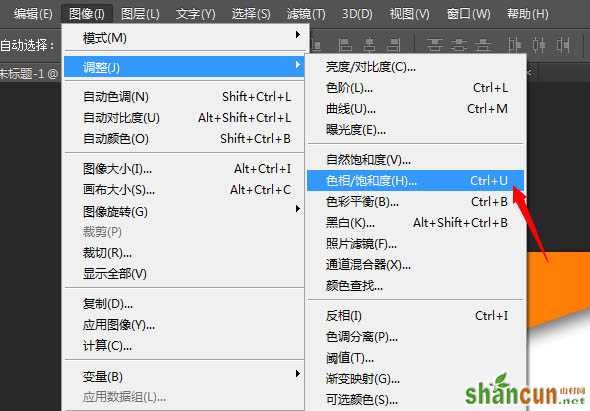Open 通道混合器(X)... adjustment
The width and height of the screenshot is (590, 411).
tap(416, 265)
